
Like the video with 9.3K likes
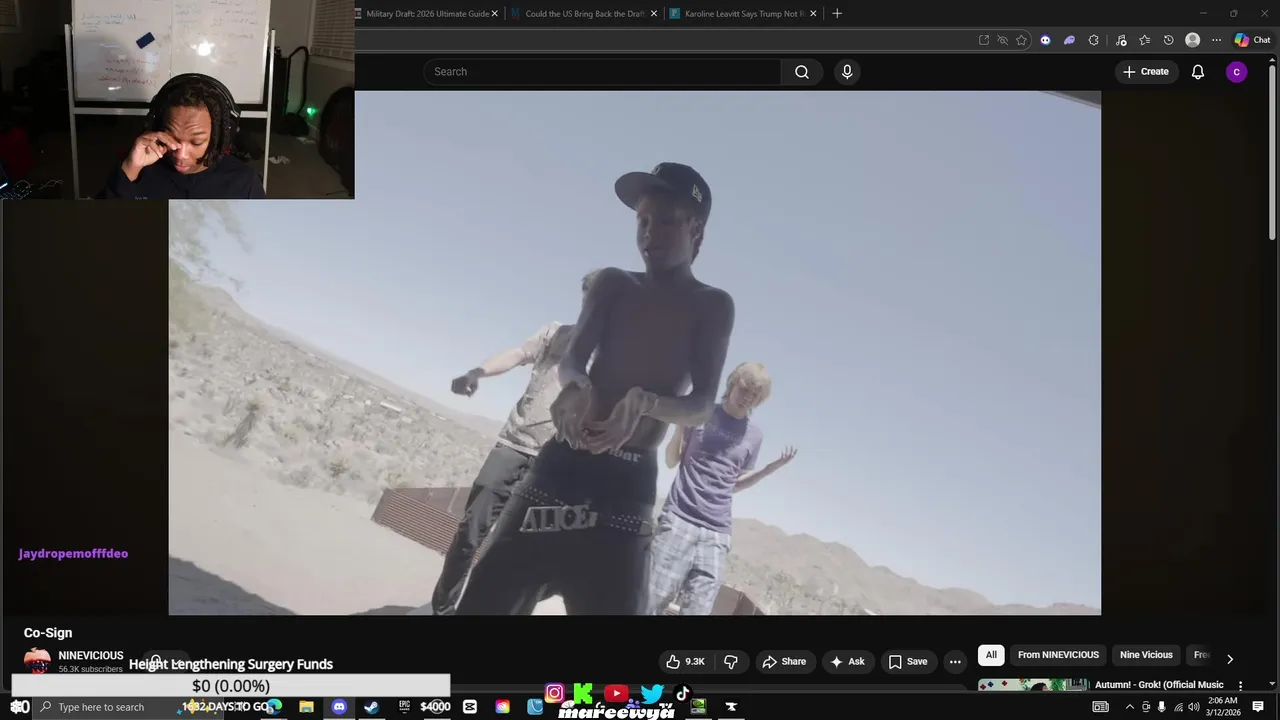coord(685,661)
